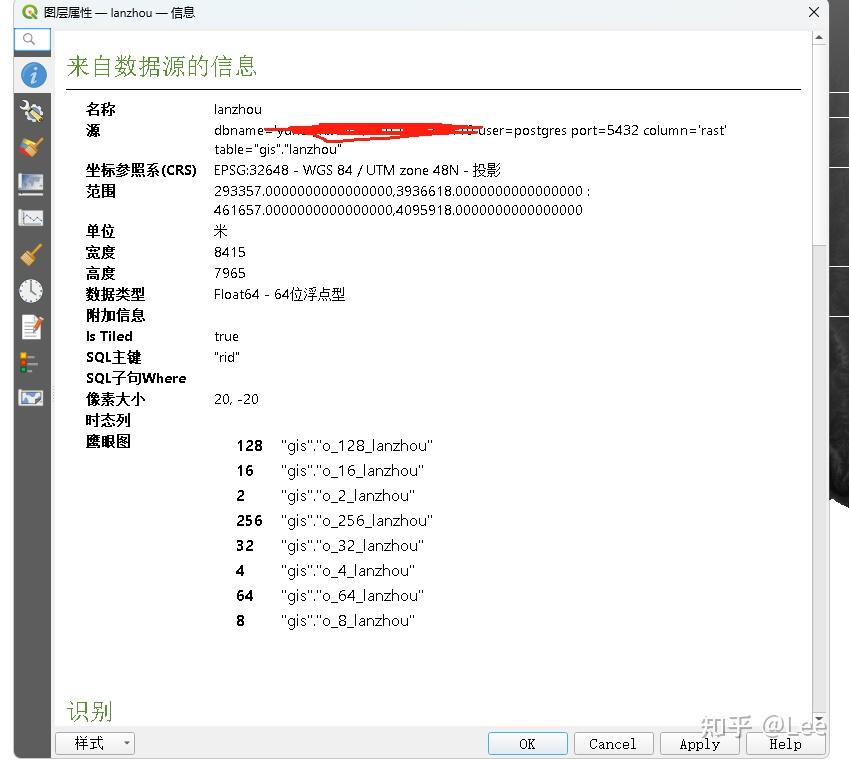Open the Temporal clock icon
The height and width of the screenshot is (761, 849).
(x=31, y=291)
